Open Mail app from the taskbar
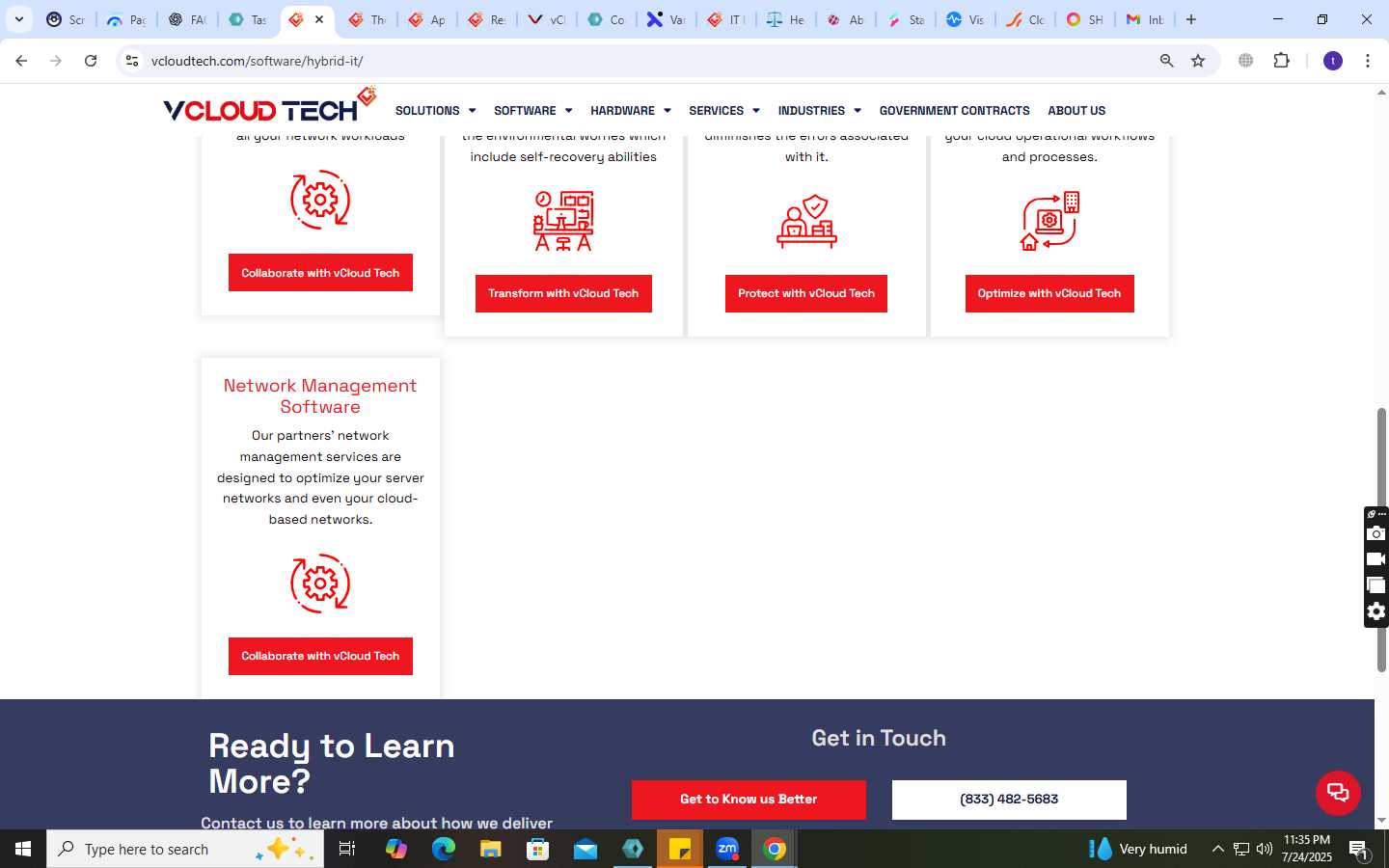This screenshot has height=868, width=1389. tap(586, 849)
